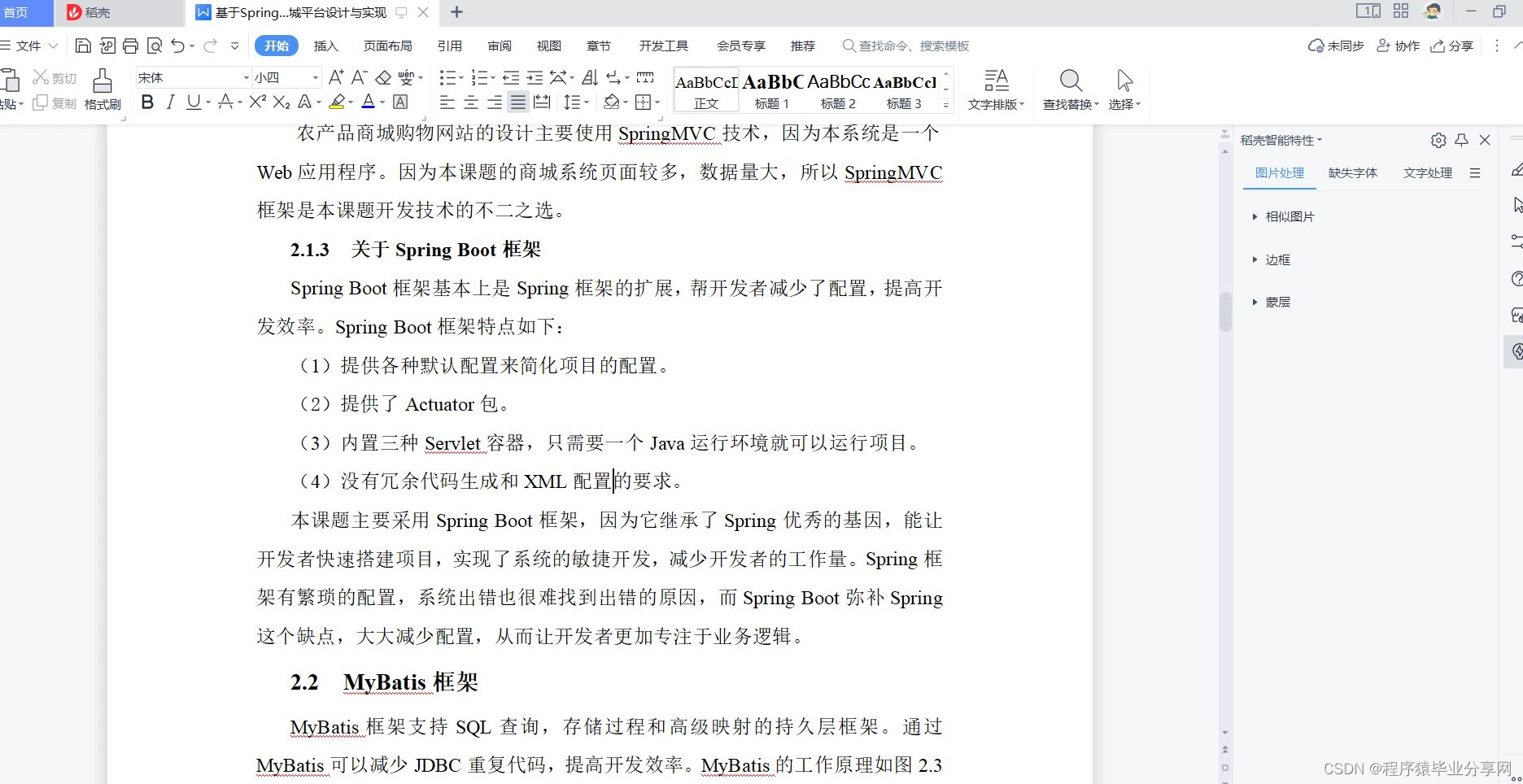Switch to the 插入 ribbon tab
The width and height of the screenshot is (1523, 784).
pyautogui.click(x=325, y=46)
